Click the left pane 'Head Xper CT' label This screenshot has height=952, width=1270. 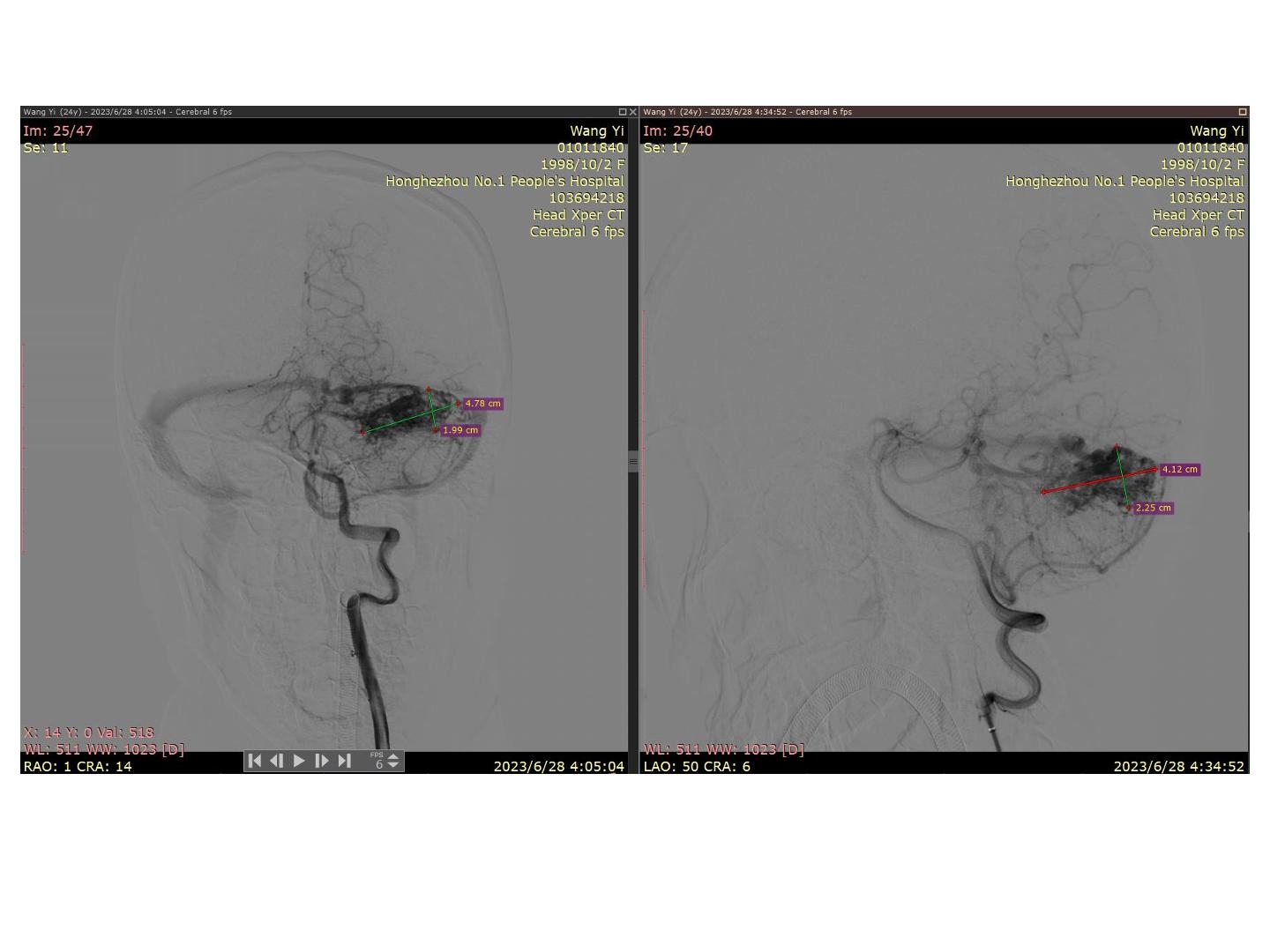(579, 214)
